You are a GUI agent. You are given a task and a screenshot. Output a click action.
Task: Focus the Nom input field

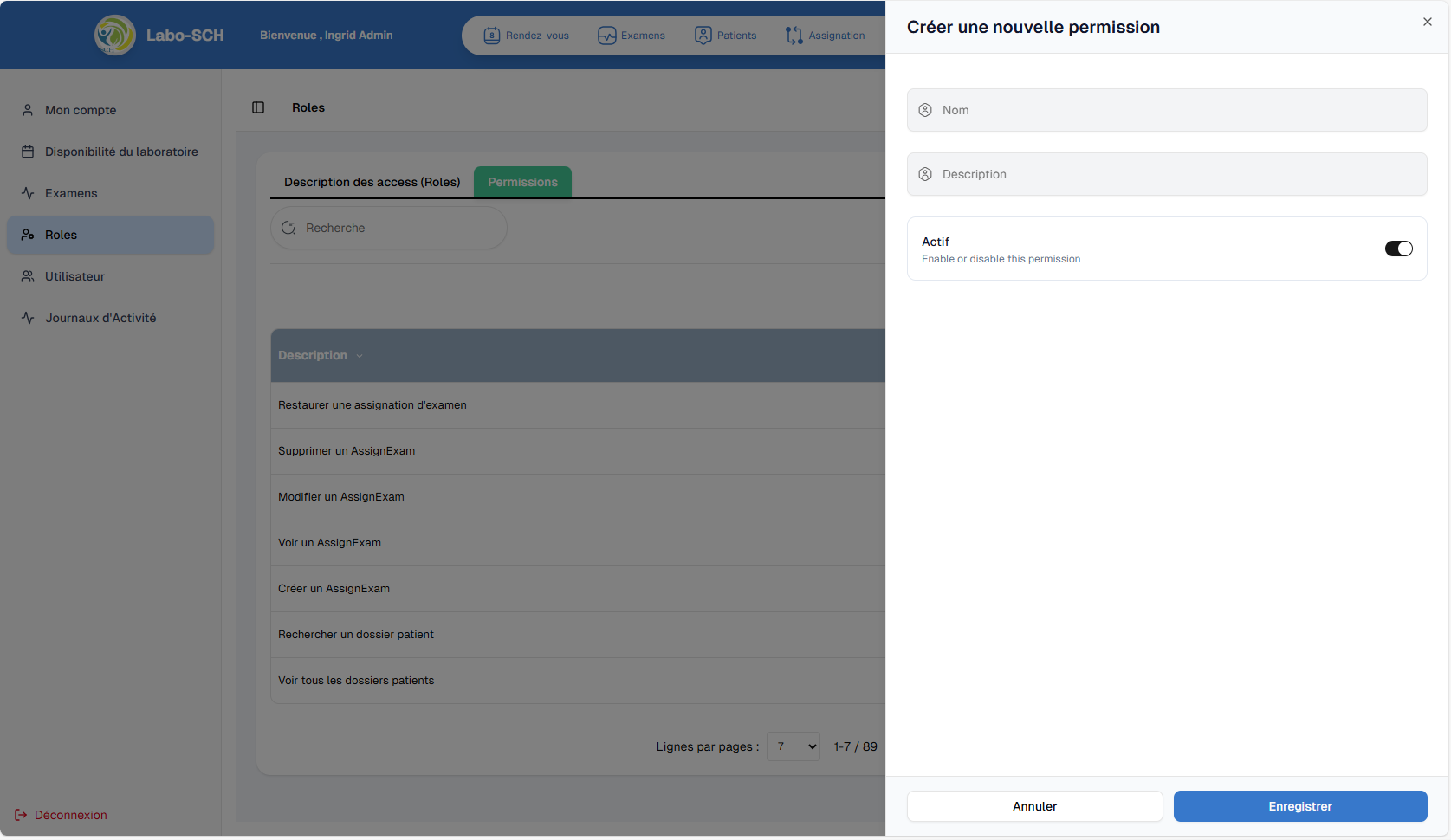[1178, 110]
